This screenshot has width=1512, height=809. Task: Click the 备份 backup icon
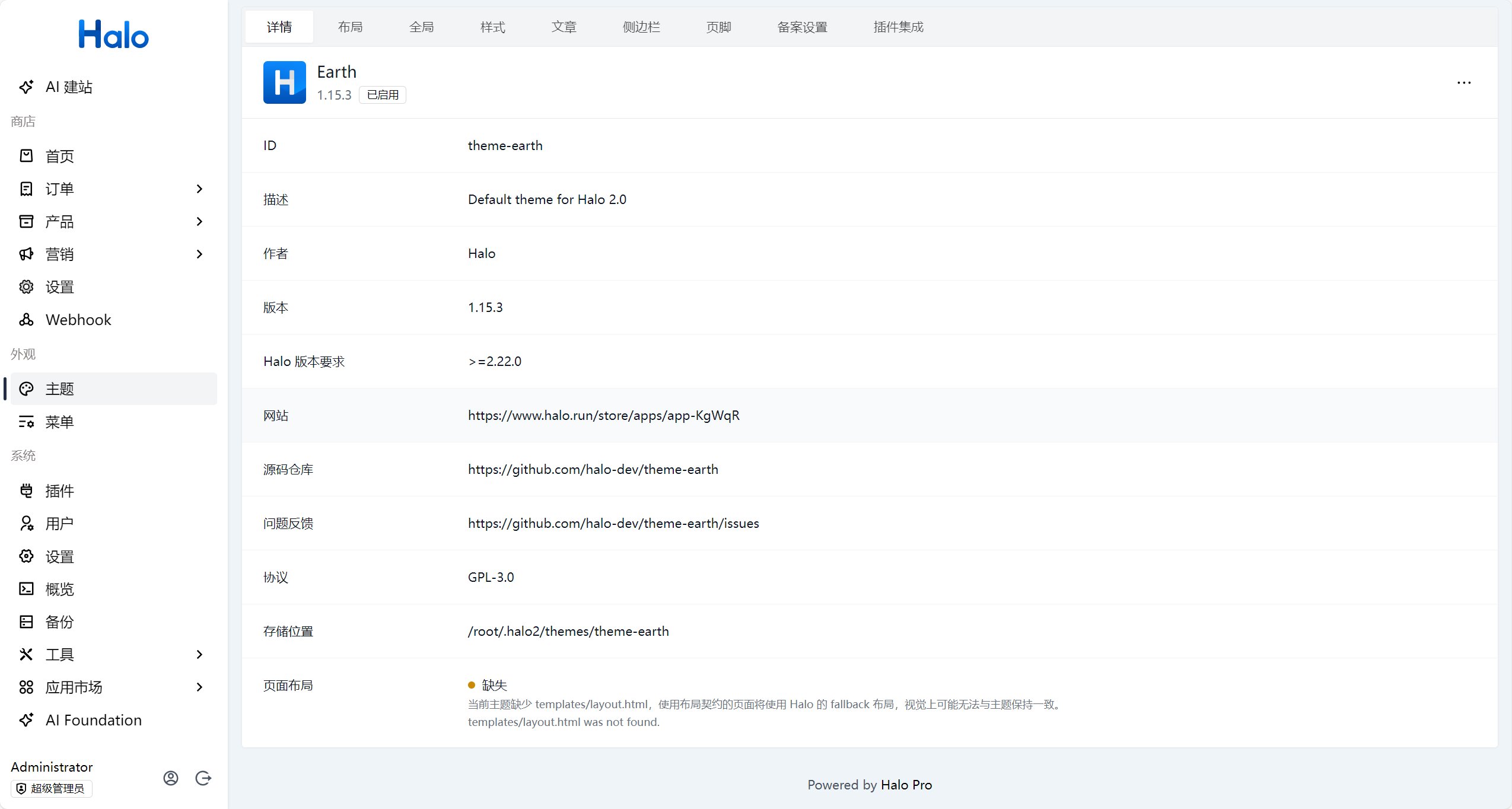26,622
